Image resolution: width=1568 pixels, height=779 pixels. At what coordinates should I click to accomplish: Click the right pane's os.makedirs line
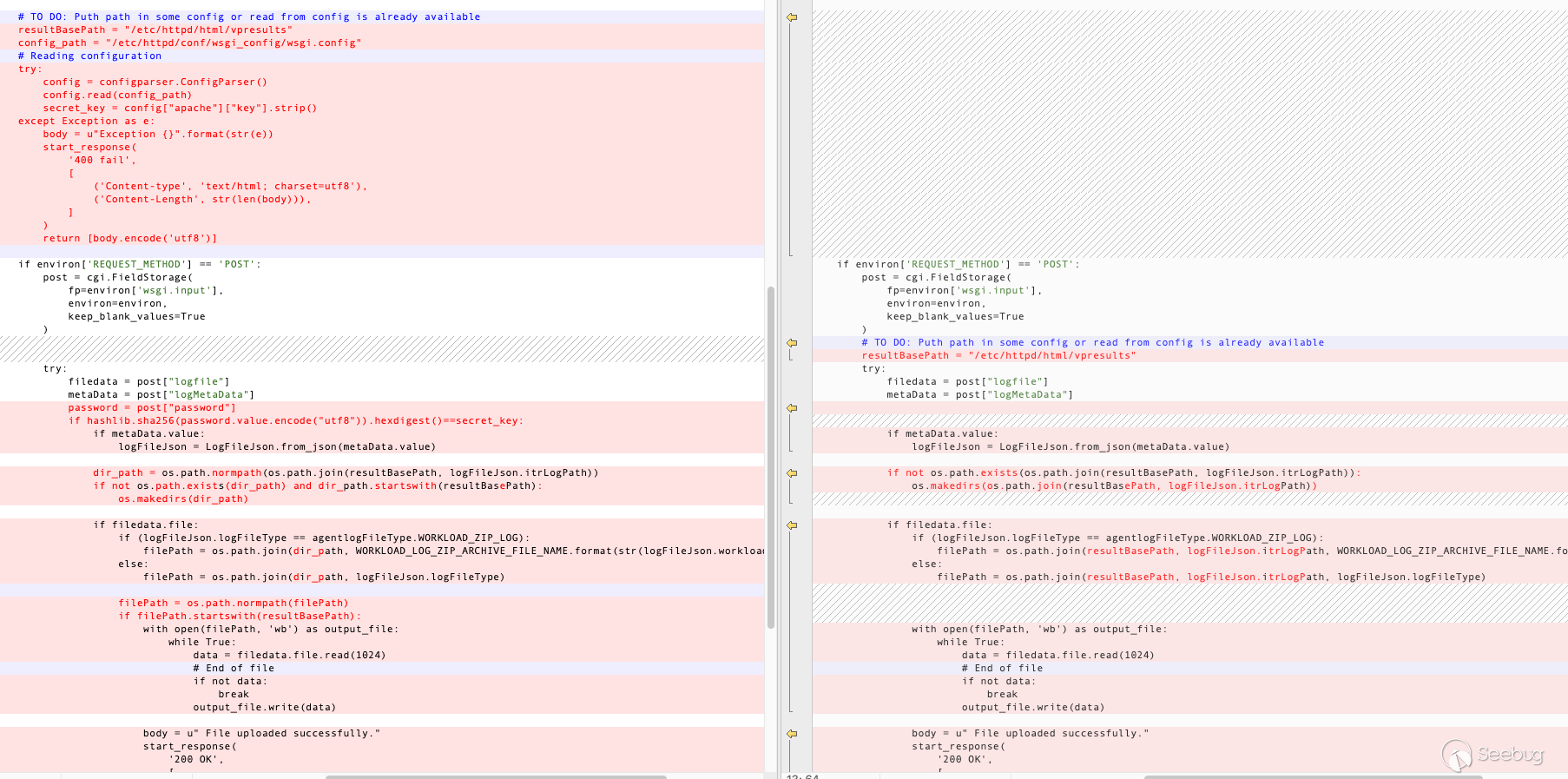[x=1114, y=485]
